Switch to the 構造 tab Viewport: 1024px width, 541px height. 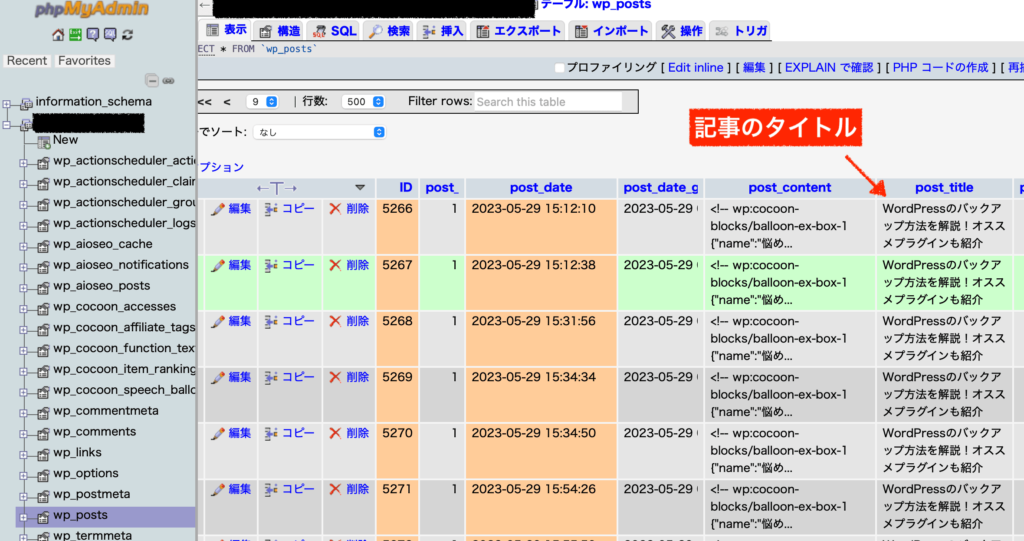[x=280, y=31]
